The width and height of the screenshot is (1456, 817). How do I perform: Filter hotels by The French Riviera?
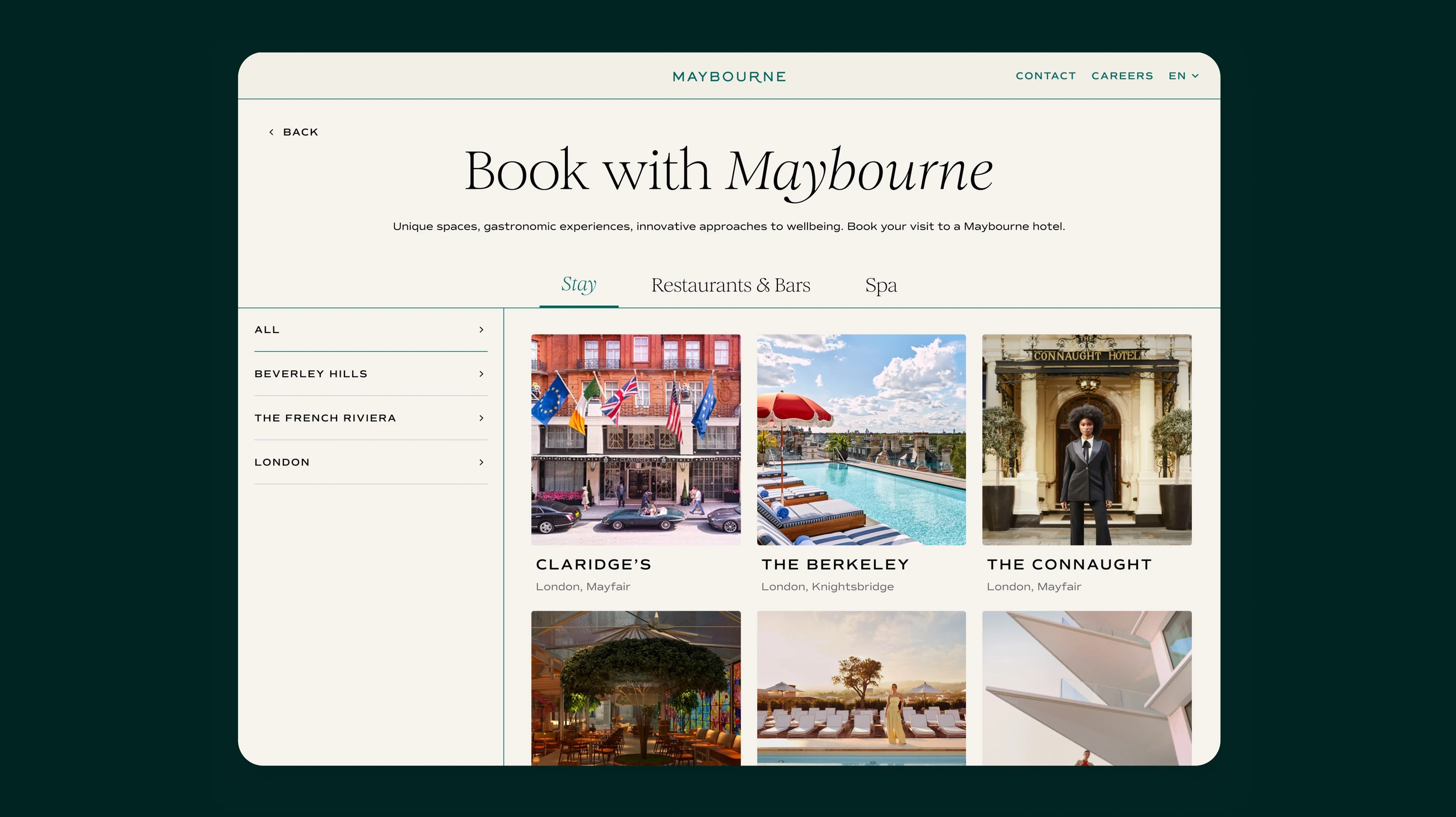click(x=371, y=418)
